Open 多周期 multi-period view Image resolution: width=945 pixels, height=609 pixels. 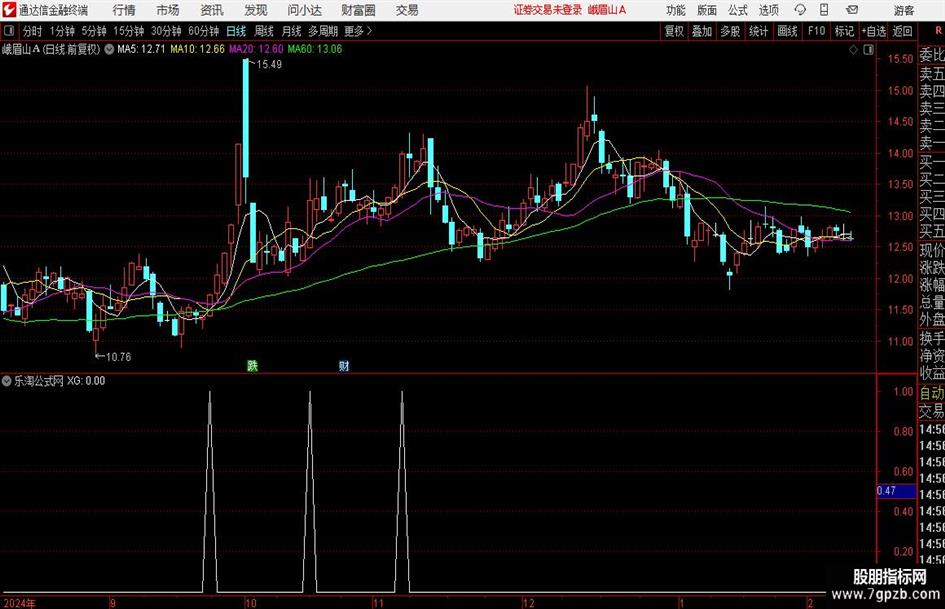323,31
